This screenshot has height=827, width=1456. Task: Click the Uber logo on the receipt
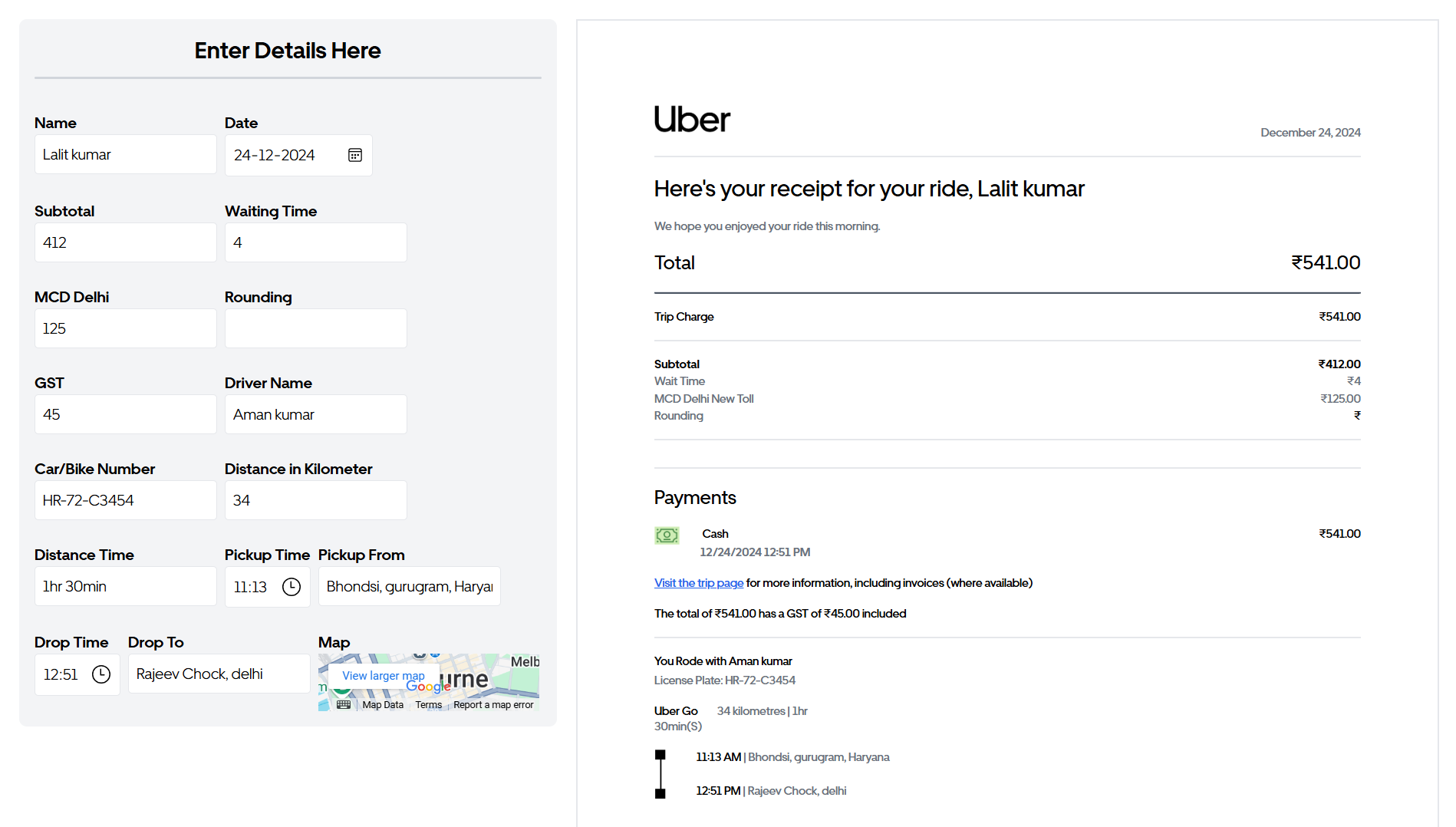point(691,120)
